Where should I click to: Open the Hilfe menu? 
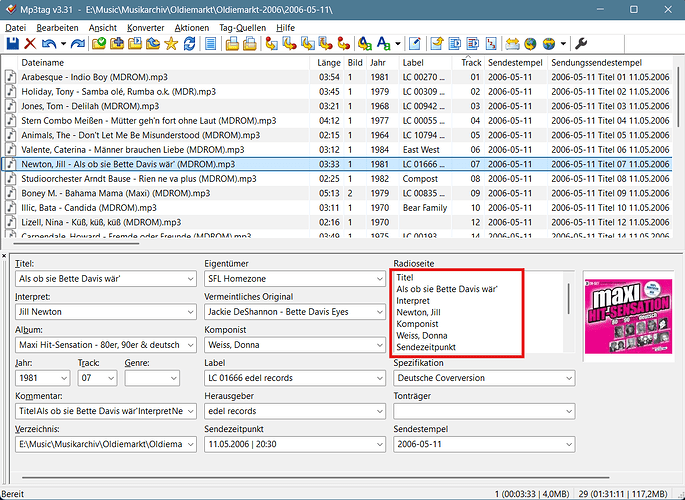pyautogui.click(x=285, y=28)
